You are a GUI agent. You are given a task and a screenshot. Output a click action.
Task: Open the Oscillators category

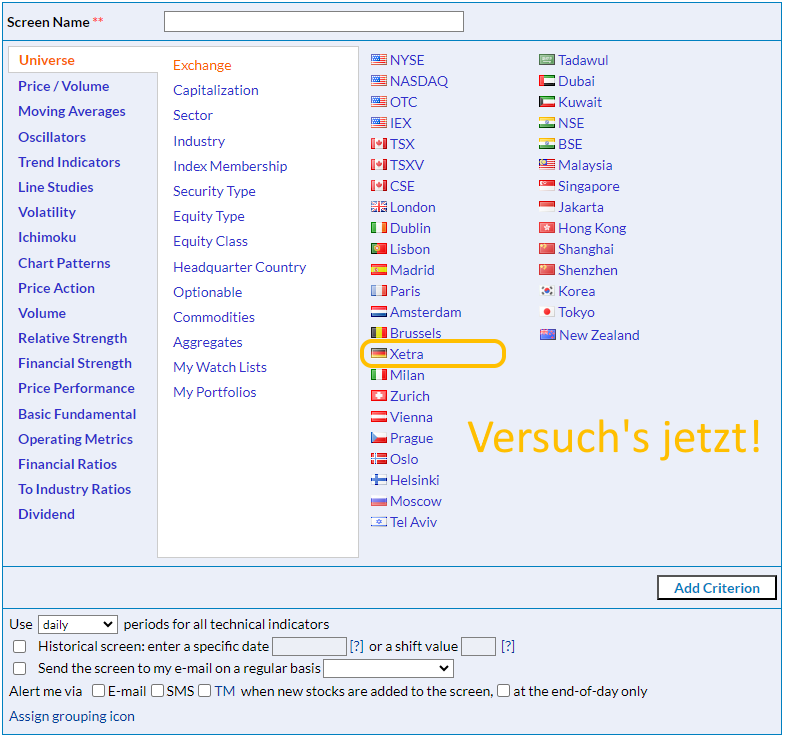[x=52, y=137]
